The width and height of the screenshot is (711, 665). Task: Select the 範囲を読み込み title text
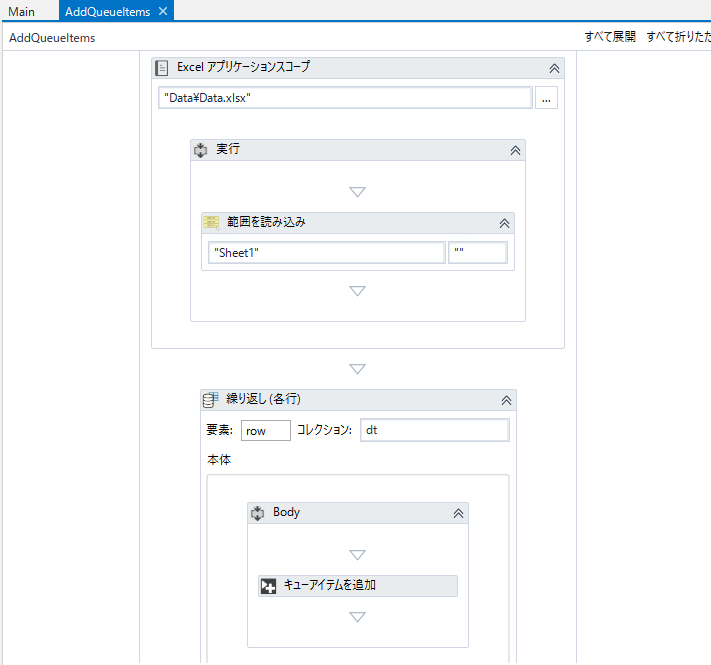(x=266, y=222)
